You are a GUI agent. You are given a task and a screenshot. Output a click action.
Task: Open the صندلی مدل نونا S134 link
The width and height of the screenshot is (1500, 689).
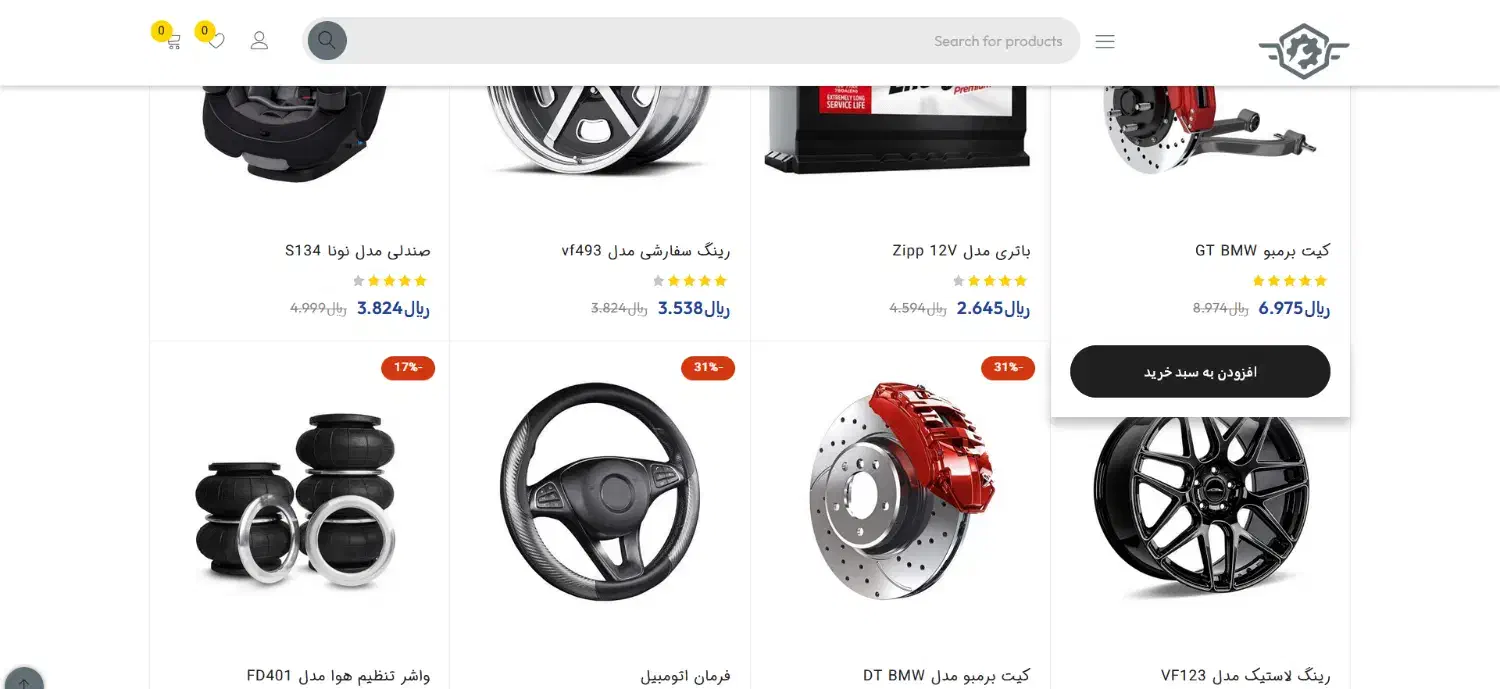(358, 250)
